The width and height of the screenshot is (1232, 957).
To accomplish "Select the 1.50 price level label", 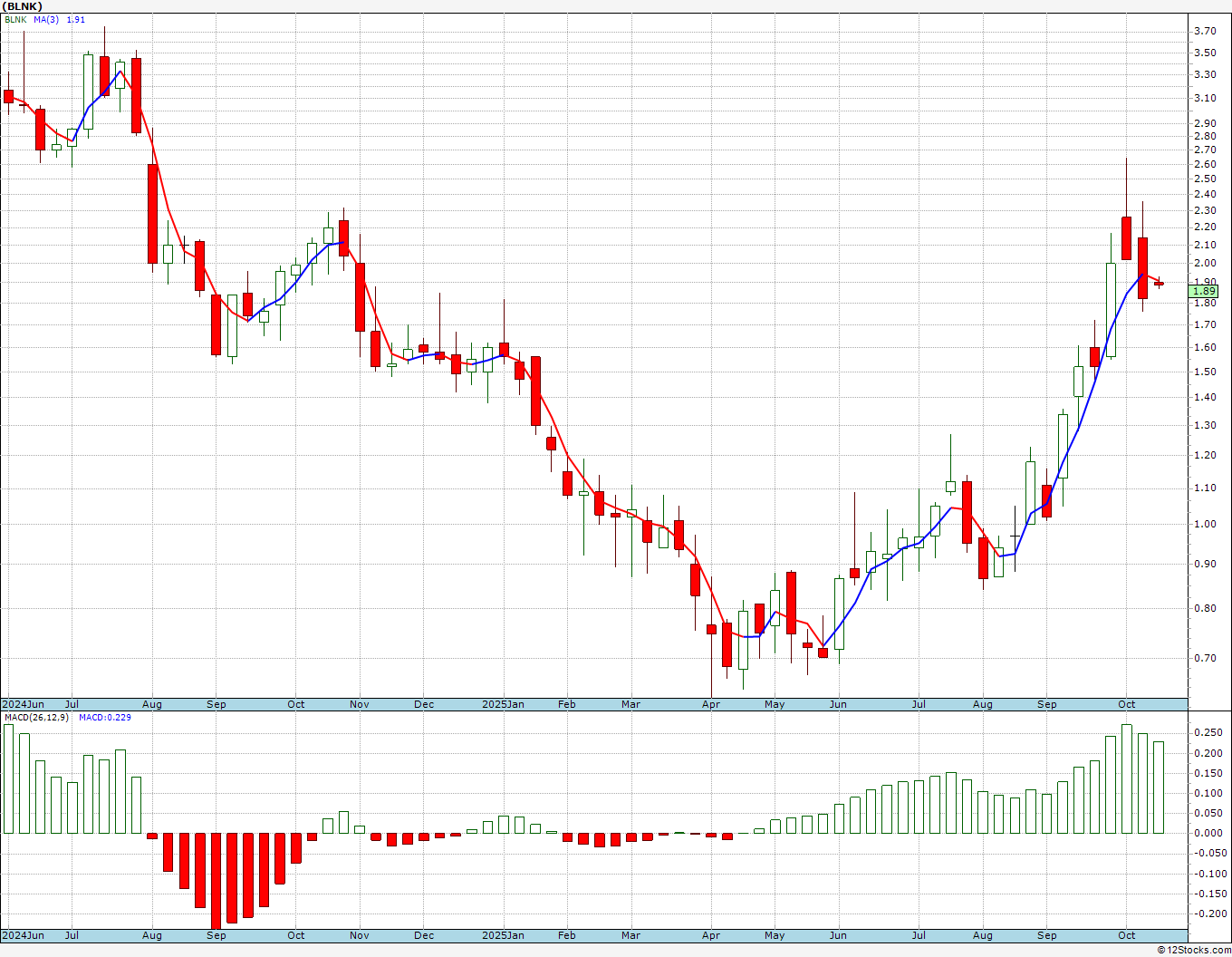I will pyautogui.click(x=1205, y=372).
